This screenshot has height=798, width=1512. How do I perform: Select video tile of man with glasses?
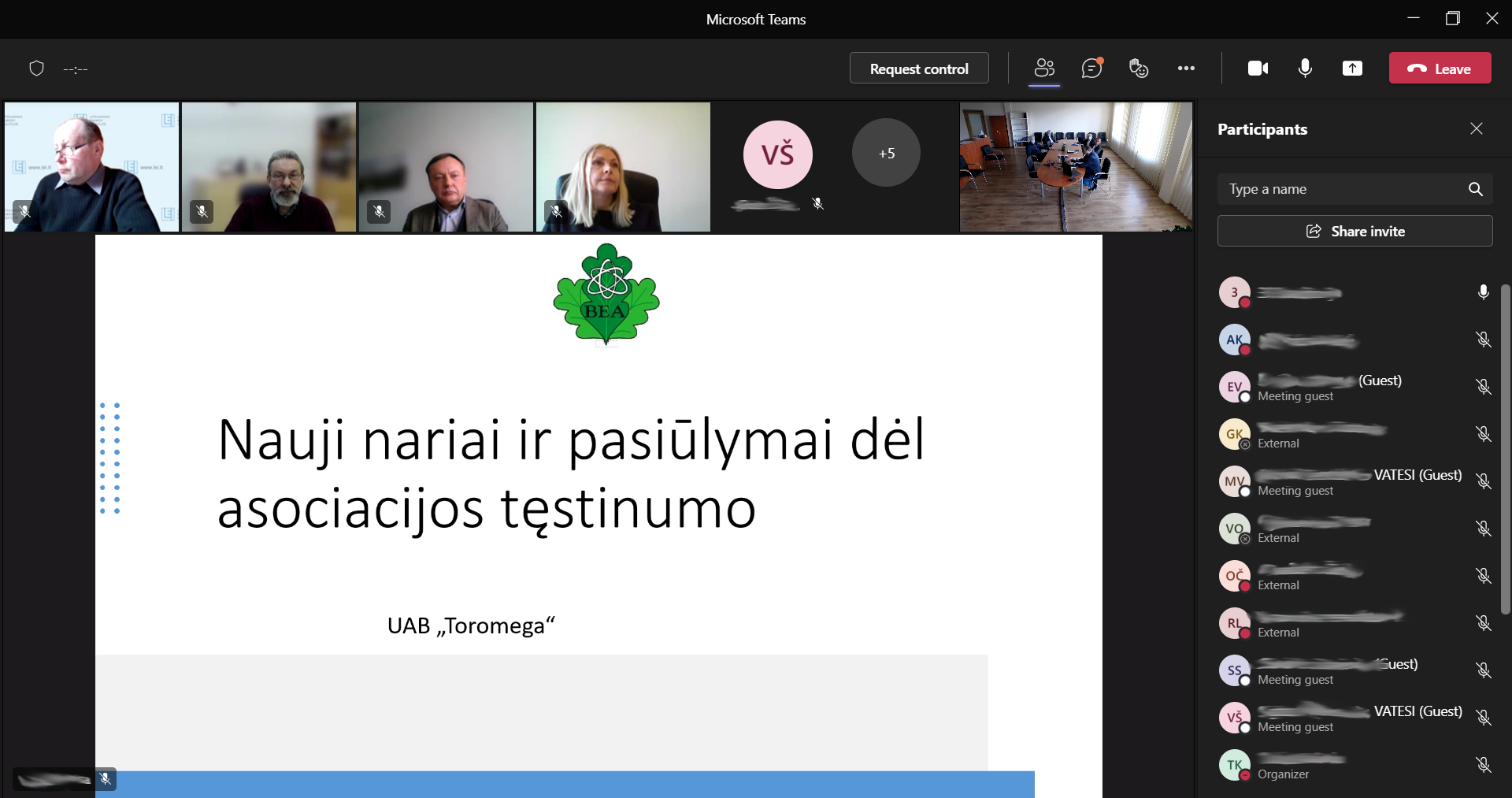91,166
